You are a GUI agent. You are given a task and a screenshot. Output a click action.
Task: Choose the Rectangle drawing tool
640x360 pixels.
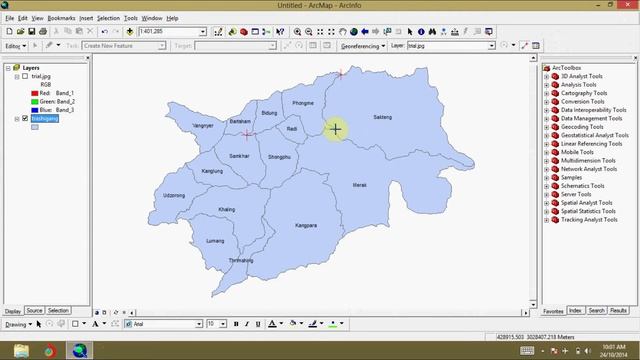point(75,324)
